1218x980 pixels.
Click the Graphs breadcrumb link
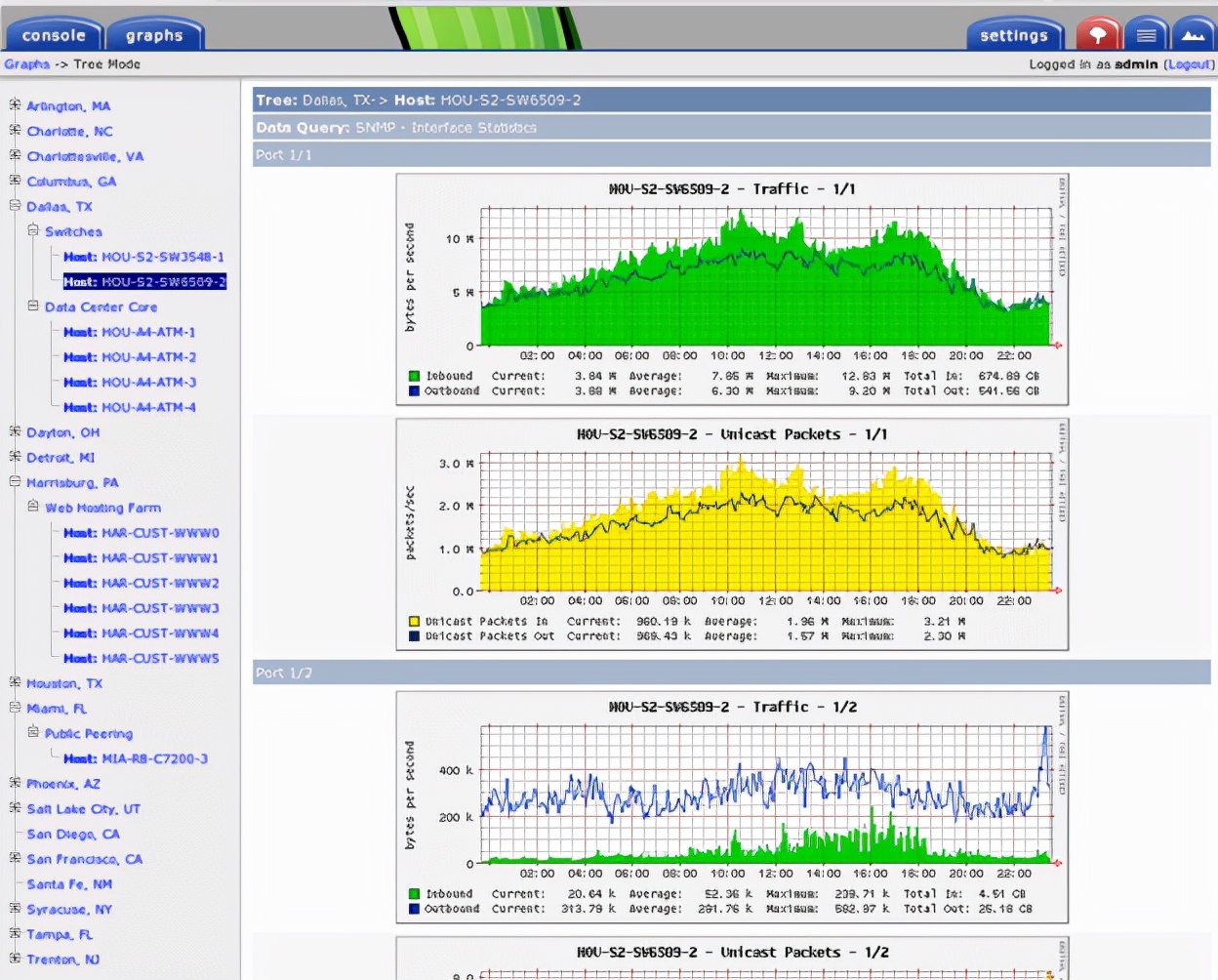click(26, 64)
